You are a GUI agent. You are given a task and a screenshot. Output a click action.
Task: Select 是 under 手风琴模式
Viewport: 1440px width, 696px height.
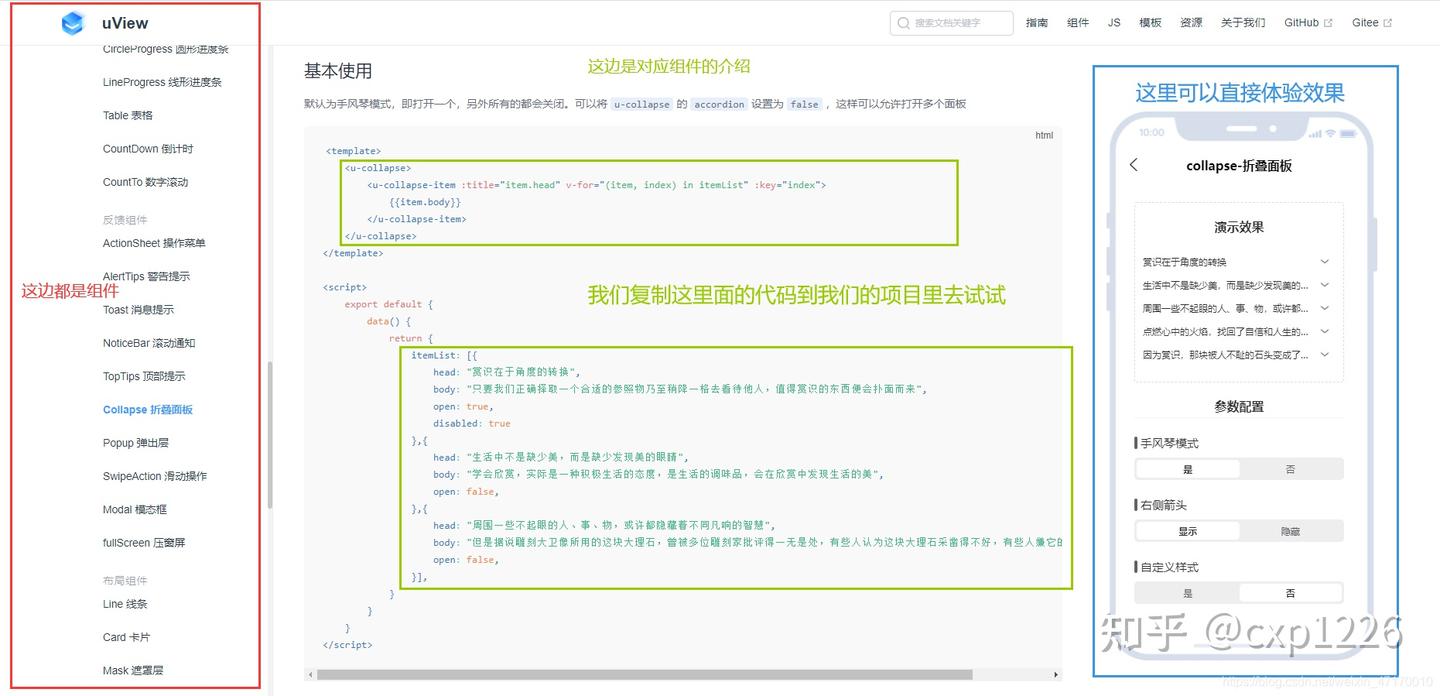1188,469
